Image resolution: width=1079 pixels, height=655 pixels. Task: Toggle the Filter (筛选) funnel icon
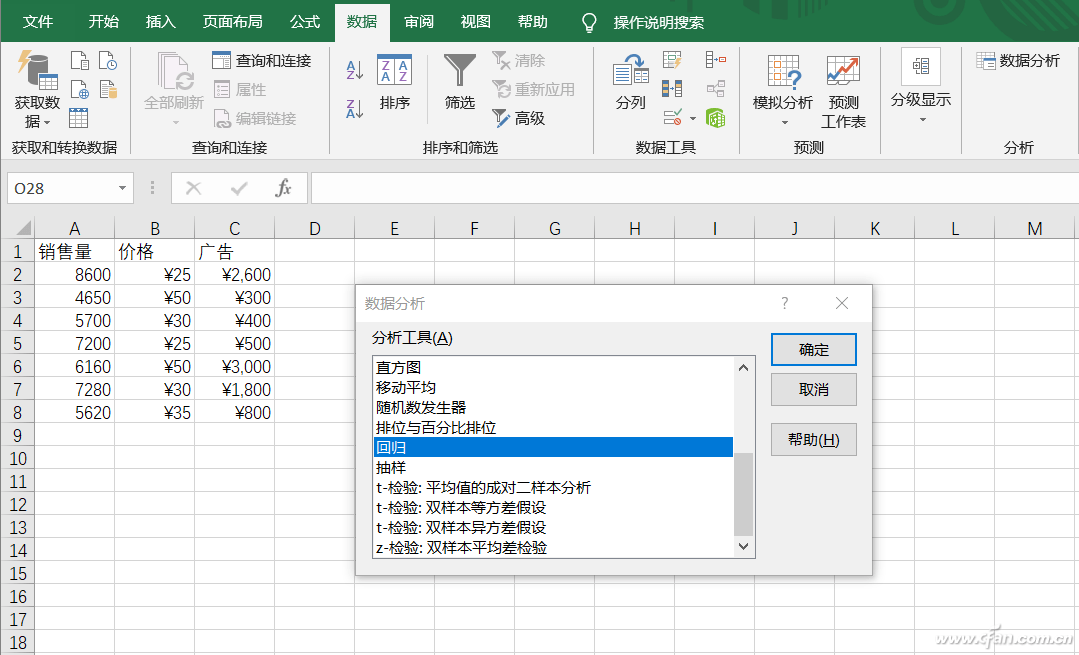coord(460,81)
